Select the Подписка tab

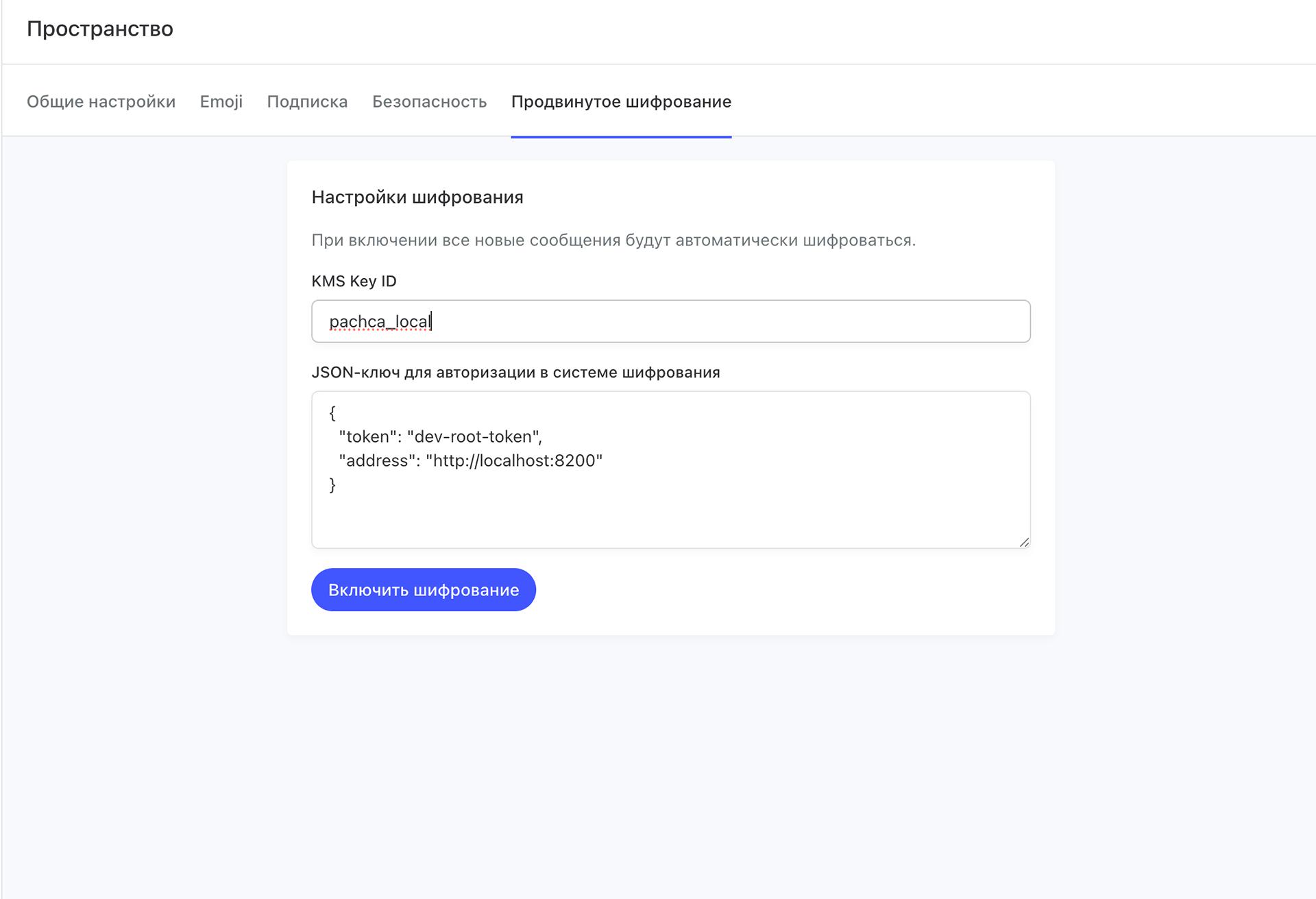click(x=307, y=101)
